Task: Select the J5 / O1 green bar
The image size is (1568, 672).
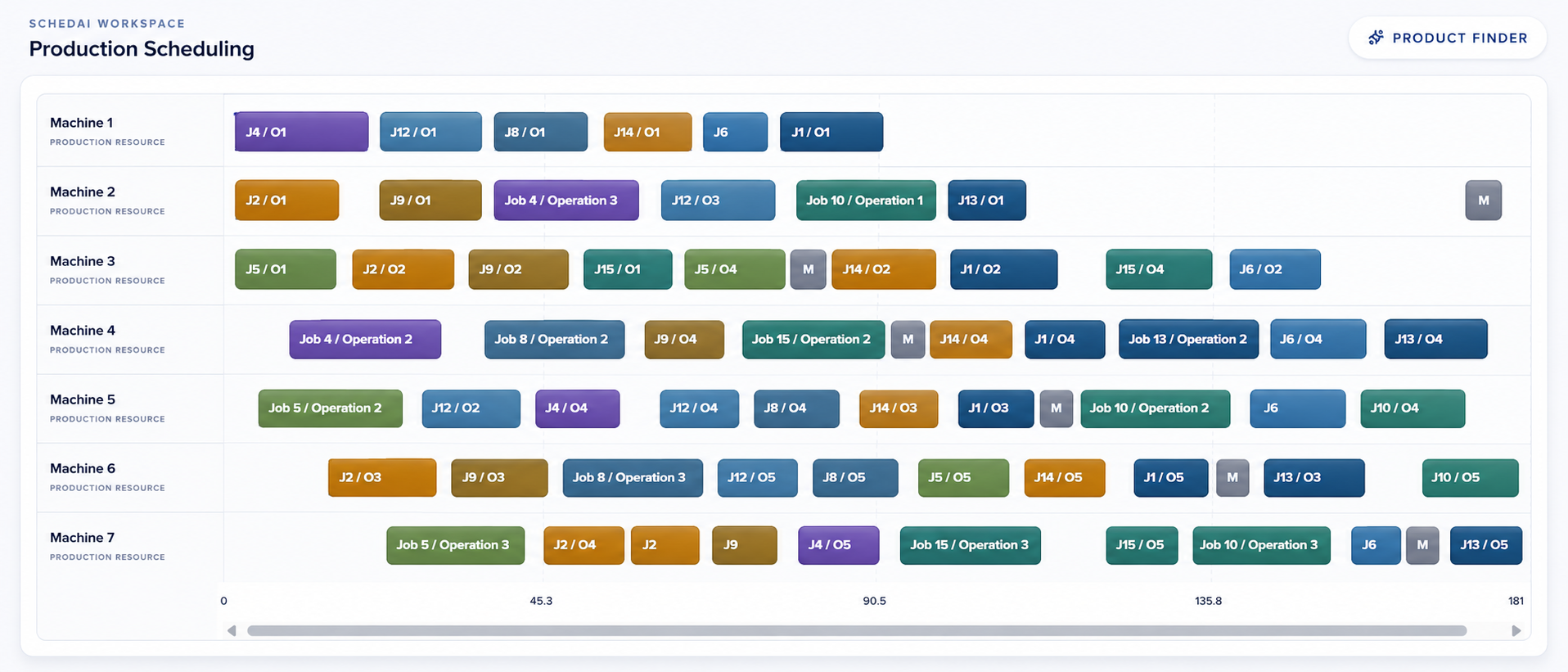Action: (286, 269)
